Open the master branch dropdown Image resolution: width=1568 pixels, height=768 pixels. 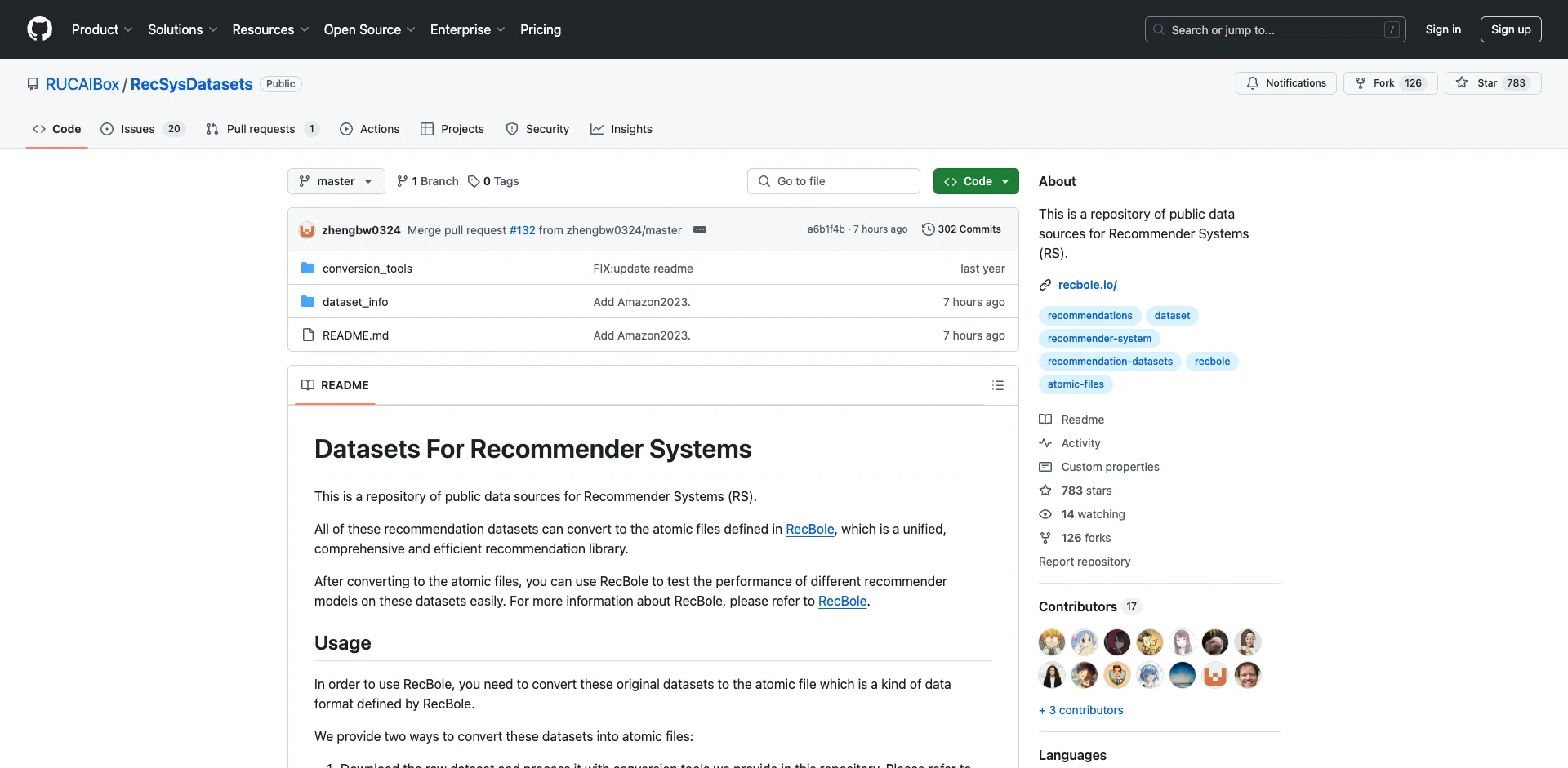[336, 181]
